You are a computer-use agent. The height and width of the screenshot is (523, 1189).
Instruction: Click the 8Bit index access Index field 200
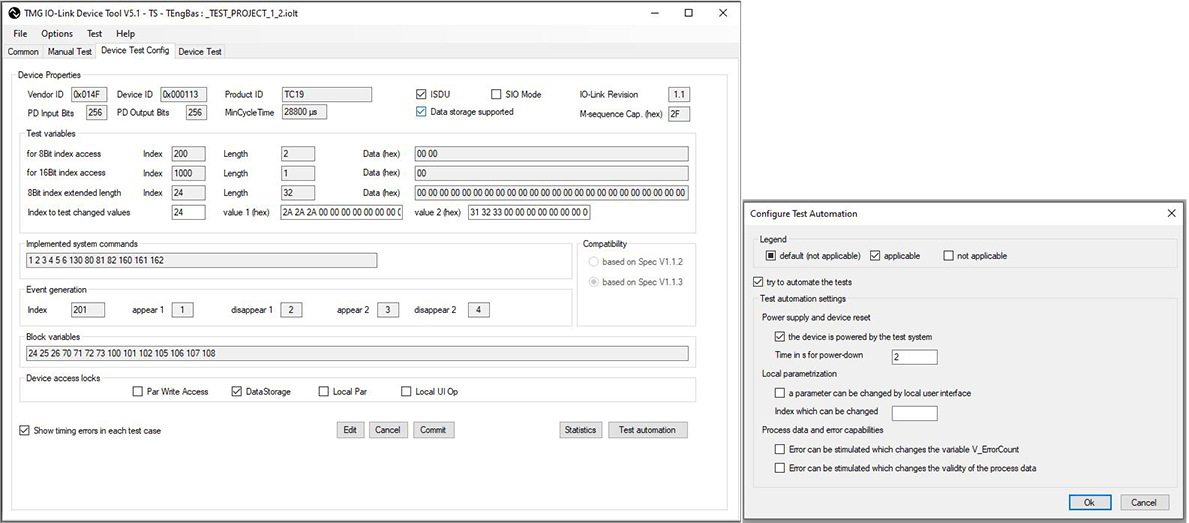(188, 154)
